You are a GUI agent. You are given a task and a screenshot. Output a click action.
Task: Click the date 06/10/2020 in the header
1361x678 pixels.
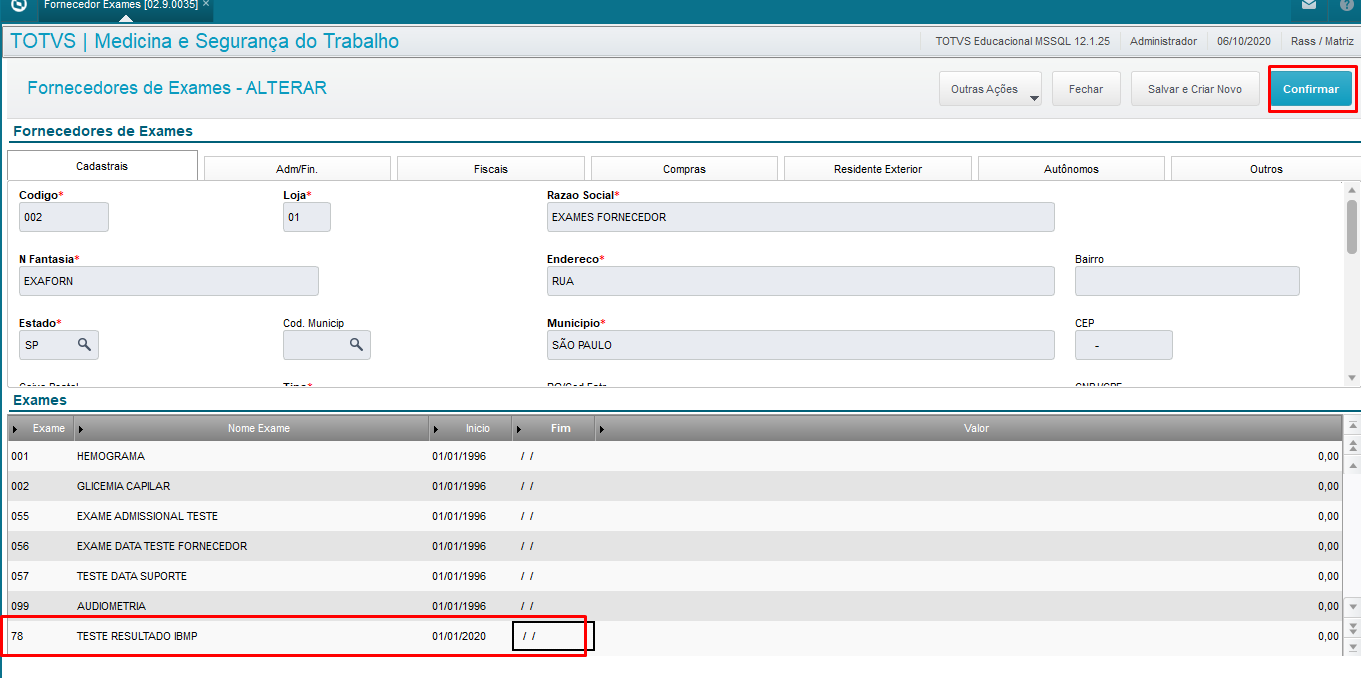[1244, 41]
